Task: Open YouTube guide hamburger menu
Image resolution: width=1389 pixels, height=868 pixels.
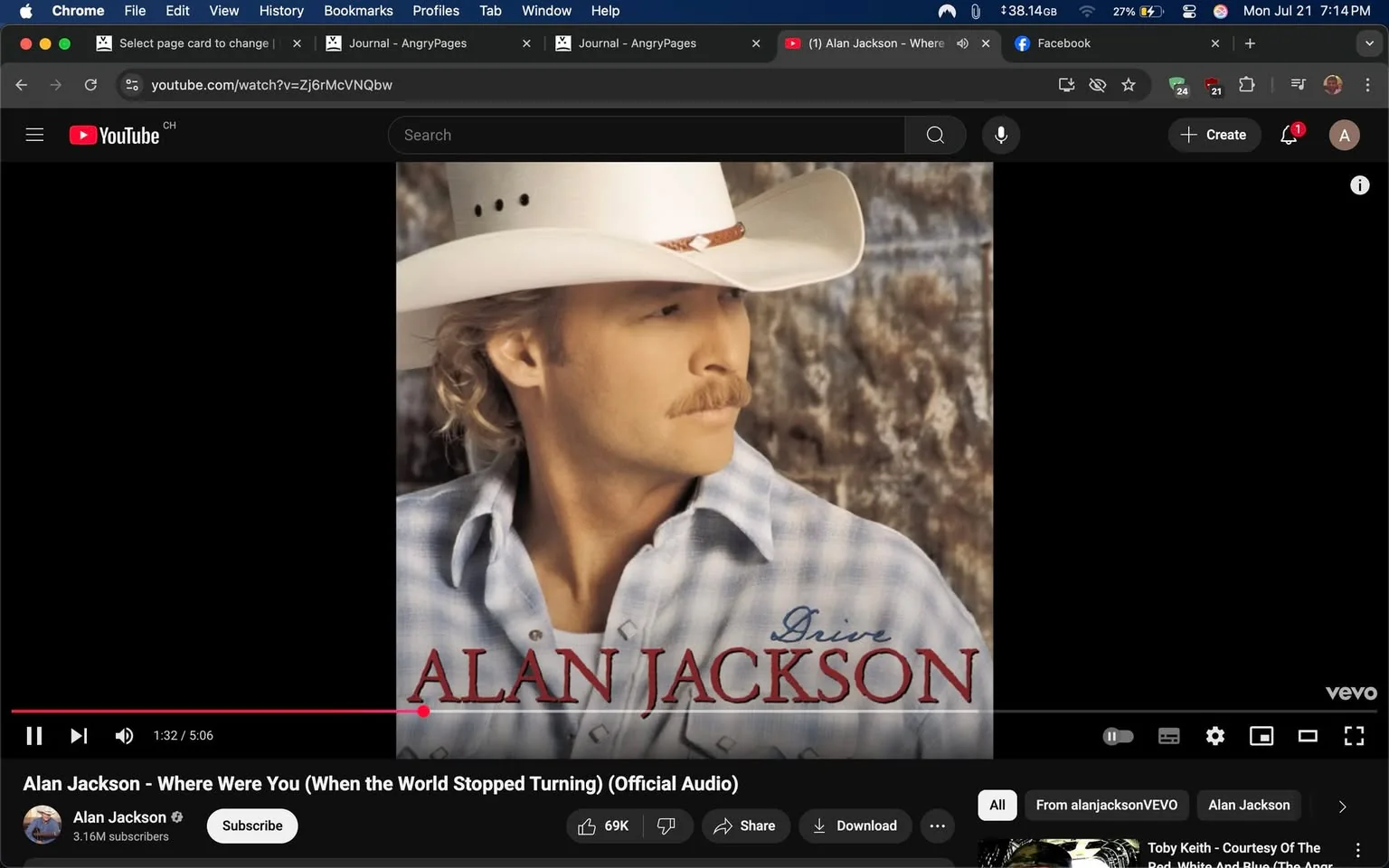Action: tap(34, 135)
